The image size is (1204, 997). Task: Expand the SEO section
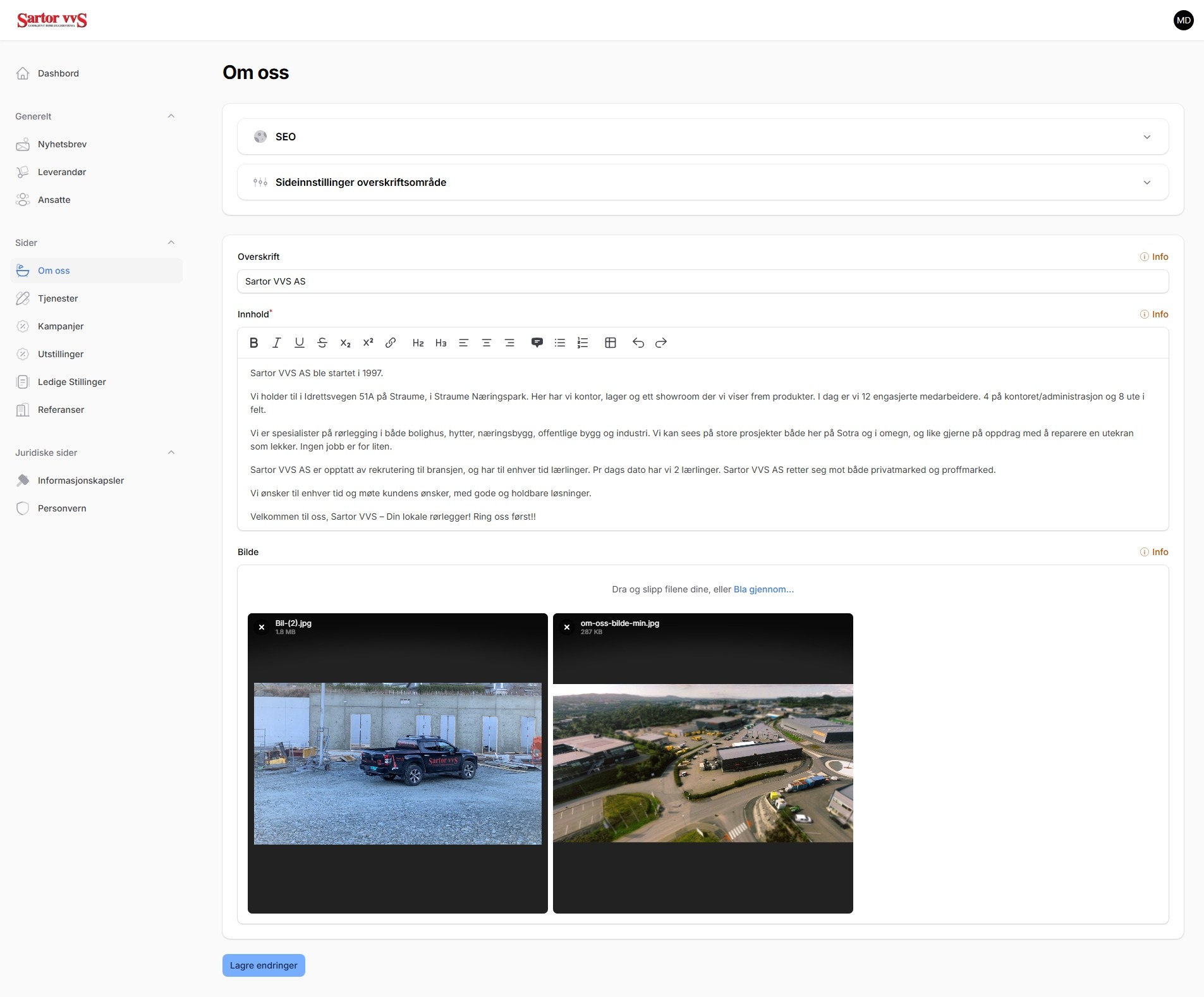click(702, 137)
